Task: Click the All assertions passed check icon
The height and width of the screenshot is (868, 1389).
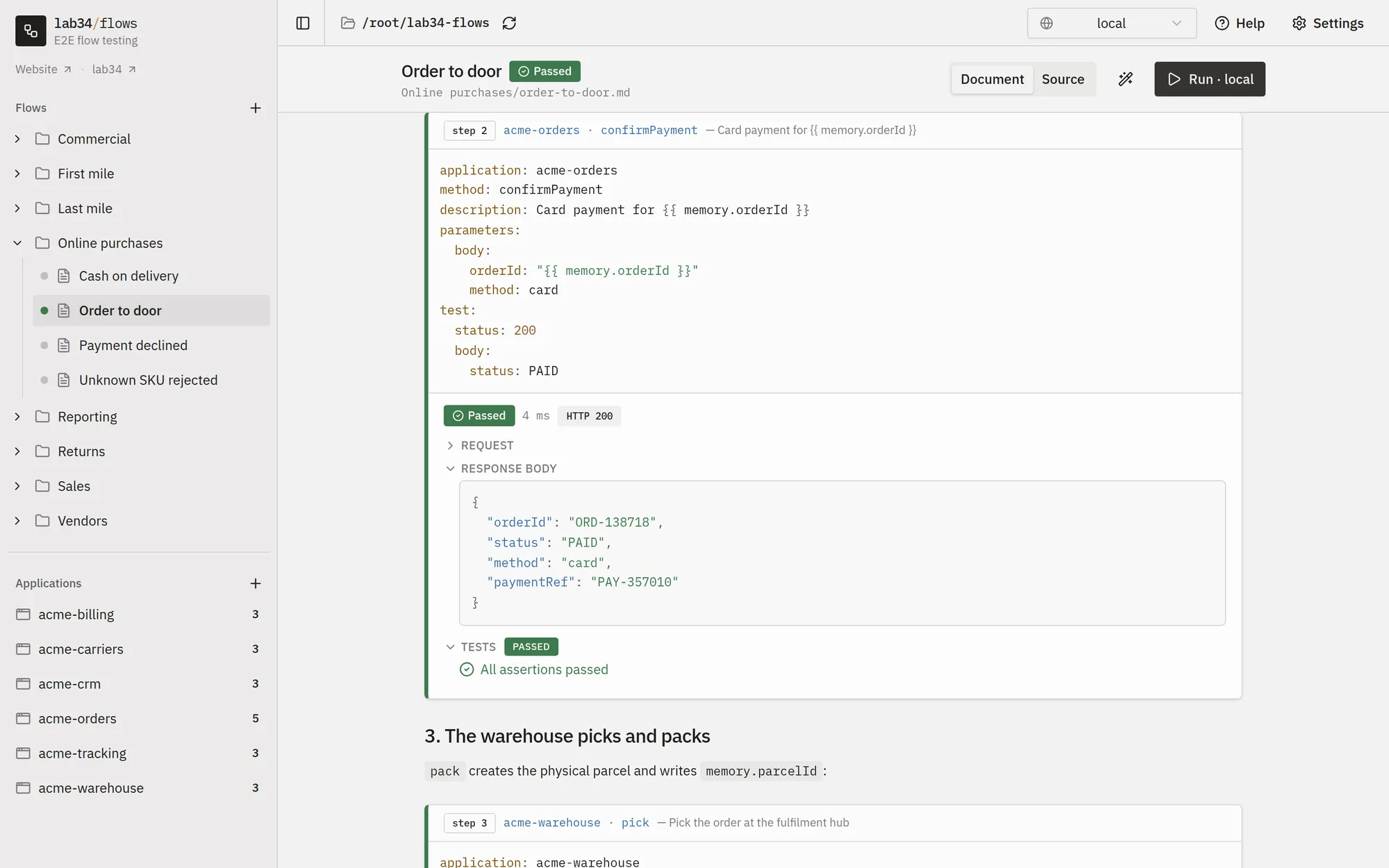Action: pyautogui.click(x=467, y=669)
